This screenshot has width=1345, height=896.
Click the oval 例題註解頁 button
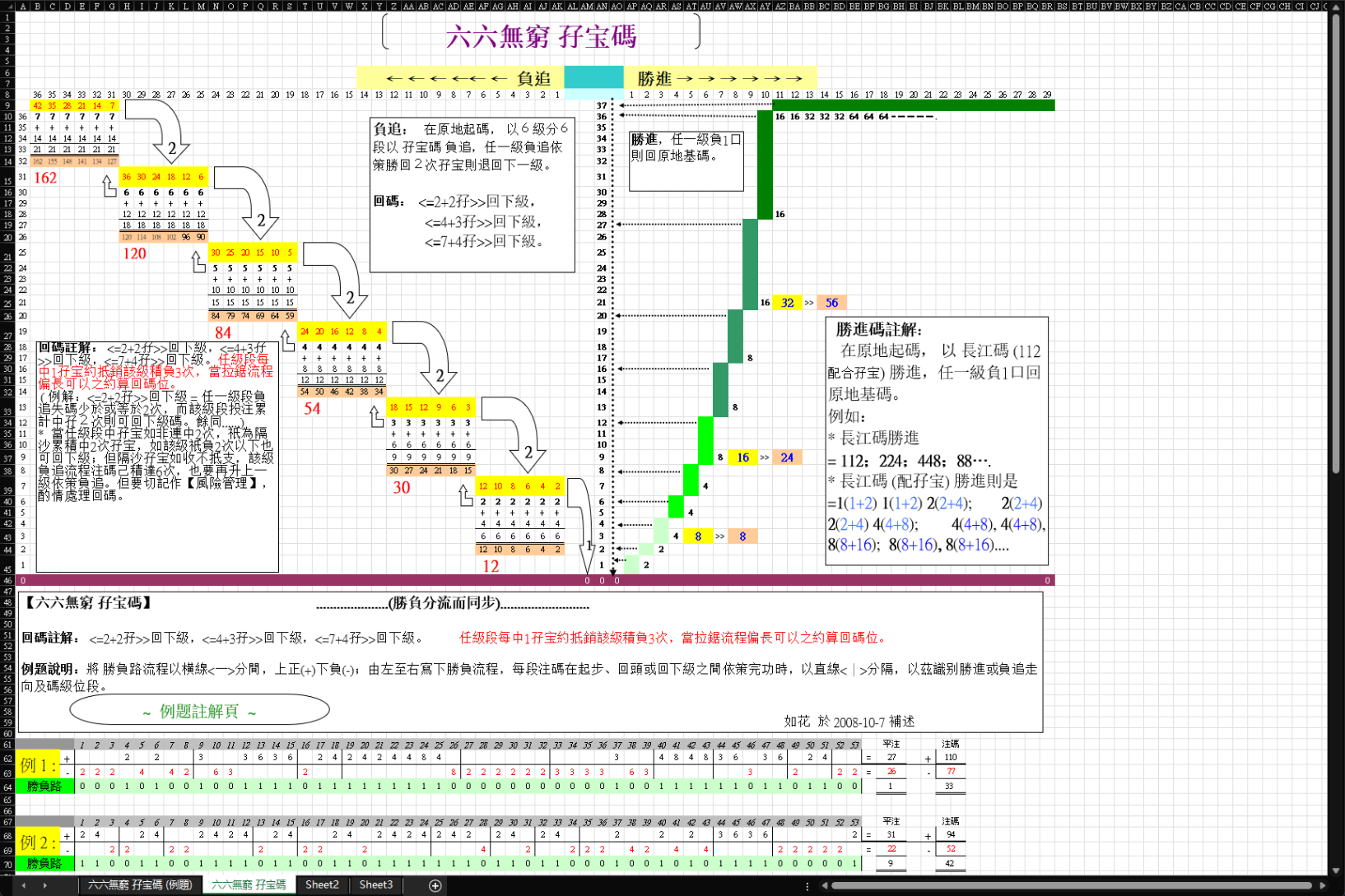199,711
